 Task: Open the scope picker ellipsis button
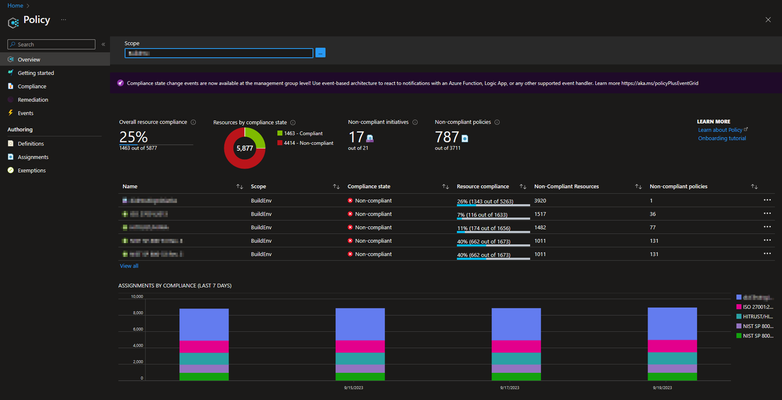321,53
